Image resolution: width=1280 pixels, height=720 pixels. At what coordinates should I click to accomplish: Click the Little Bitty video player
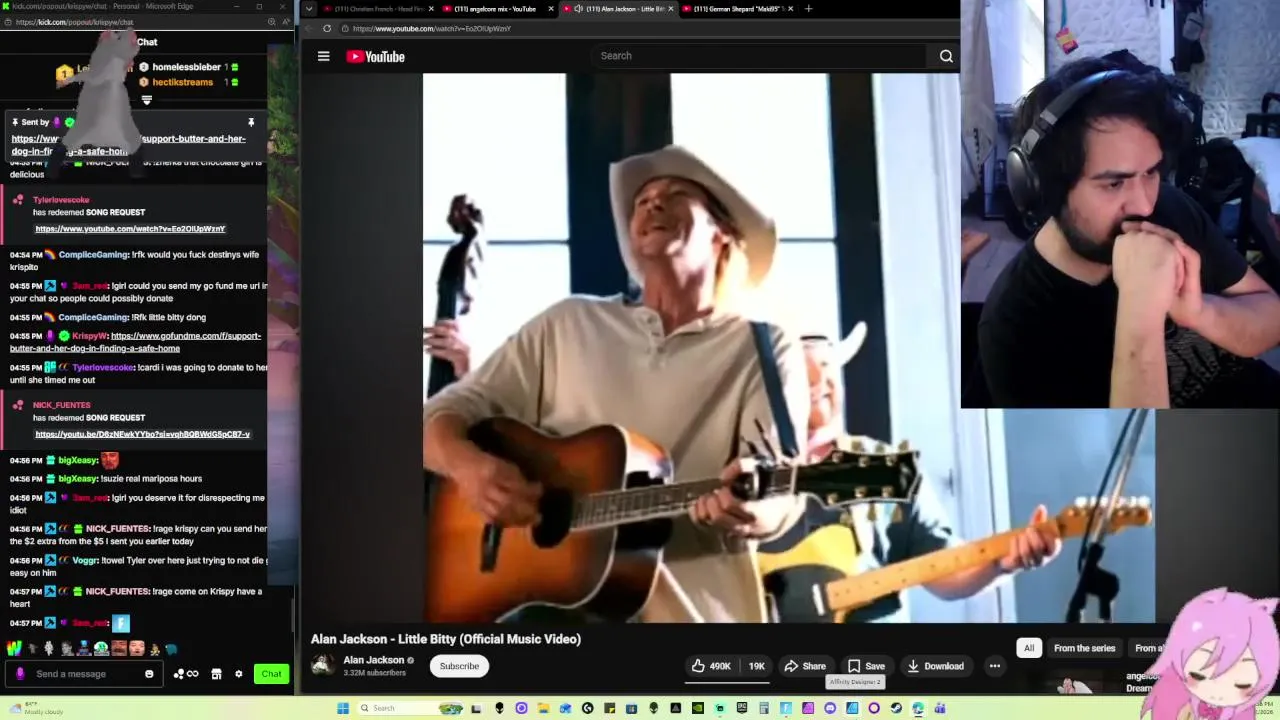789,348
